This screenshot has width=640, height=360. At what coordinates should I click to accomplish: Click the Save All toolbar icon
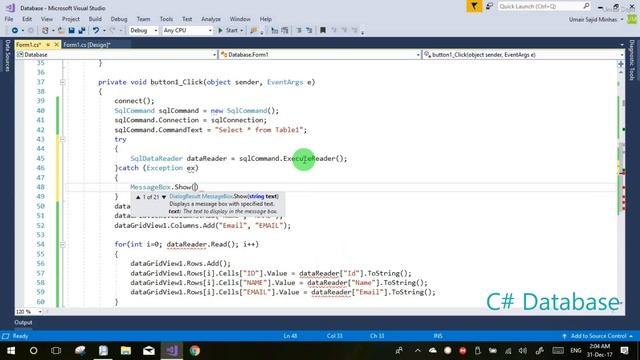click(x=82, y=30)
